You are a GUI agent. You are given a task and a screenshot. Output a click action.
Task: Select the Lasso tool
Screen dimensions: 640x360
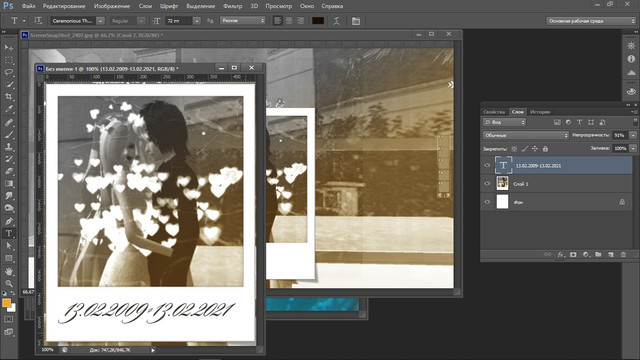click(x=9, y=72)
